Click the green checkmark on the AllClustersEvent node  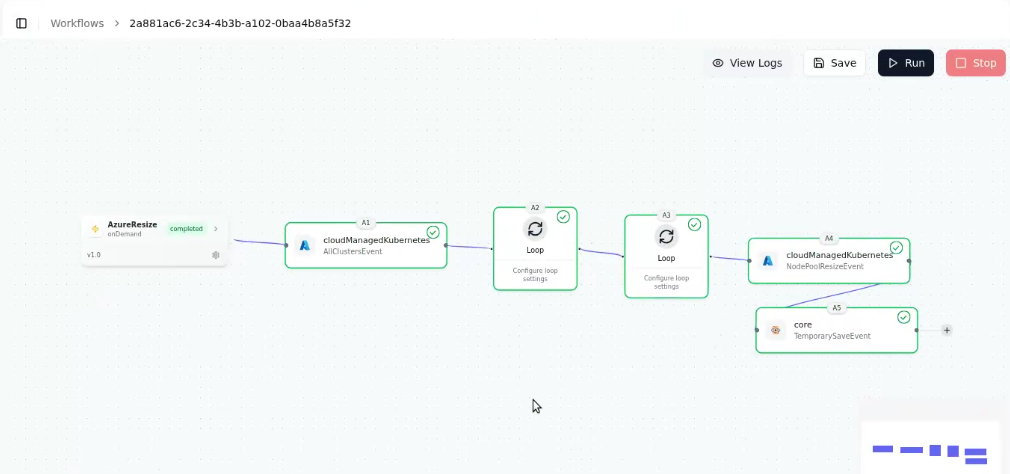(433, 232)
